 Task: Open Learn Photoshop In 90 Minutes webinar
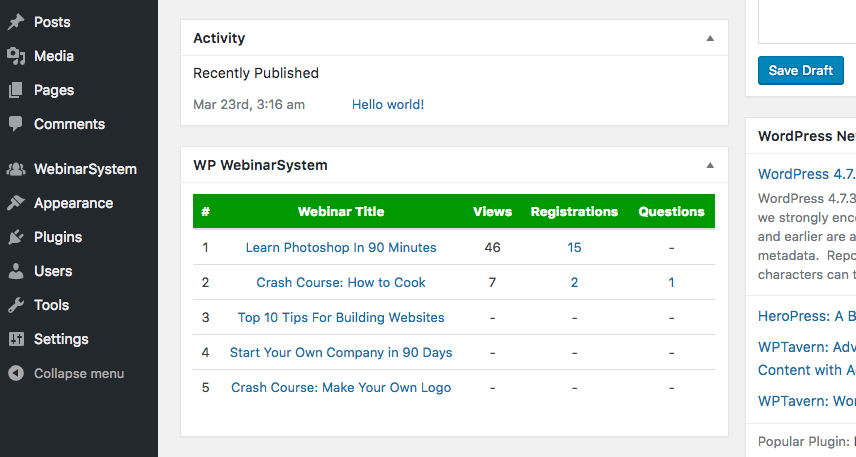click(x=341, y=247)
